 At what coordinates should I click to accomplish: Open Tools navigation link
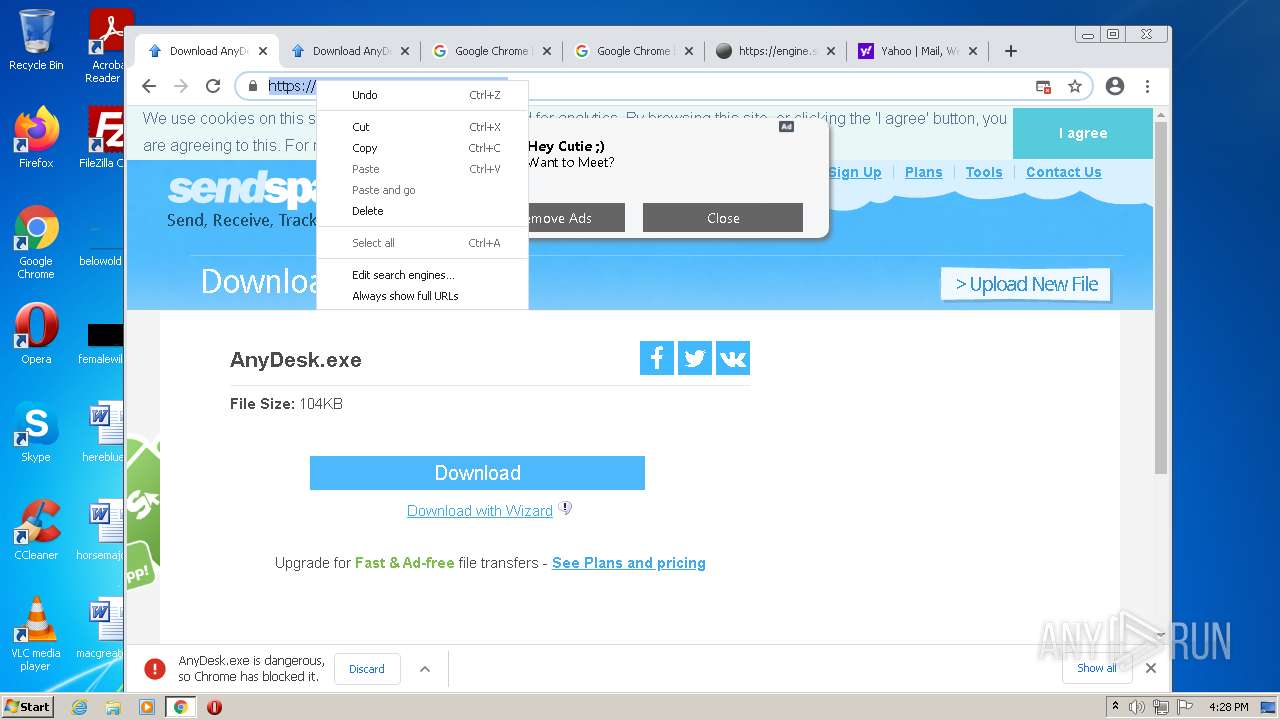(x=984, y=172)
